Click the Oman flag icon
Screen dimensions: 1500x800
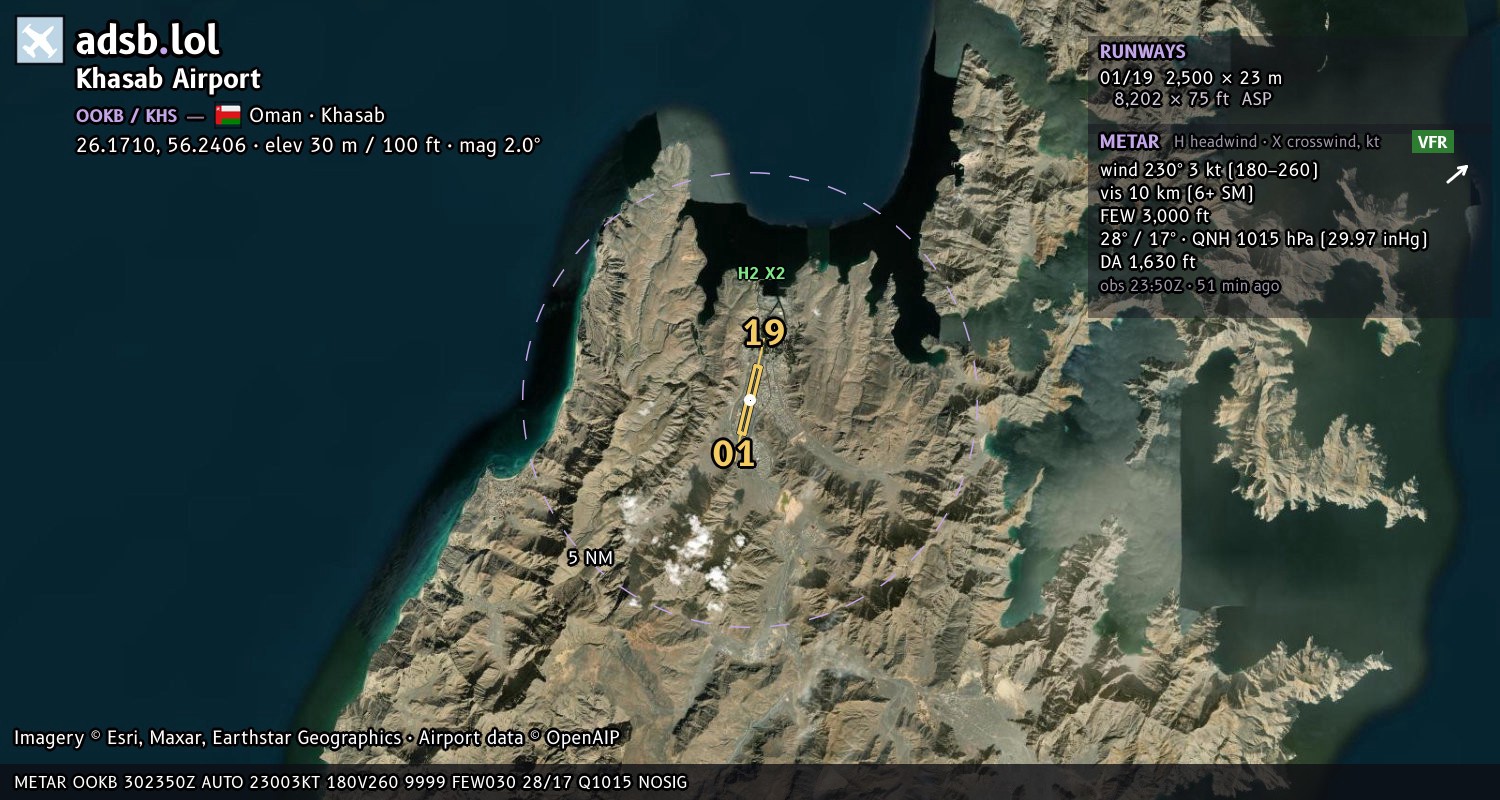pyautogui.click(x=228, y=115)
